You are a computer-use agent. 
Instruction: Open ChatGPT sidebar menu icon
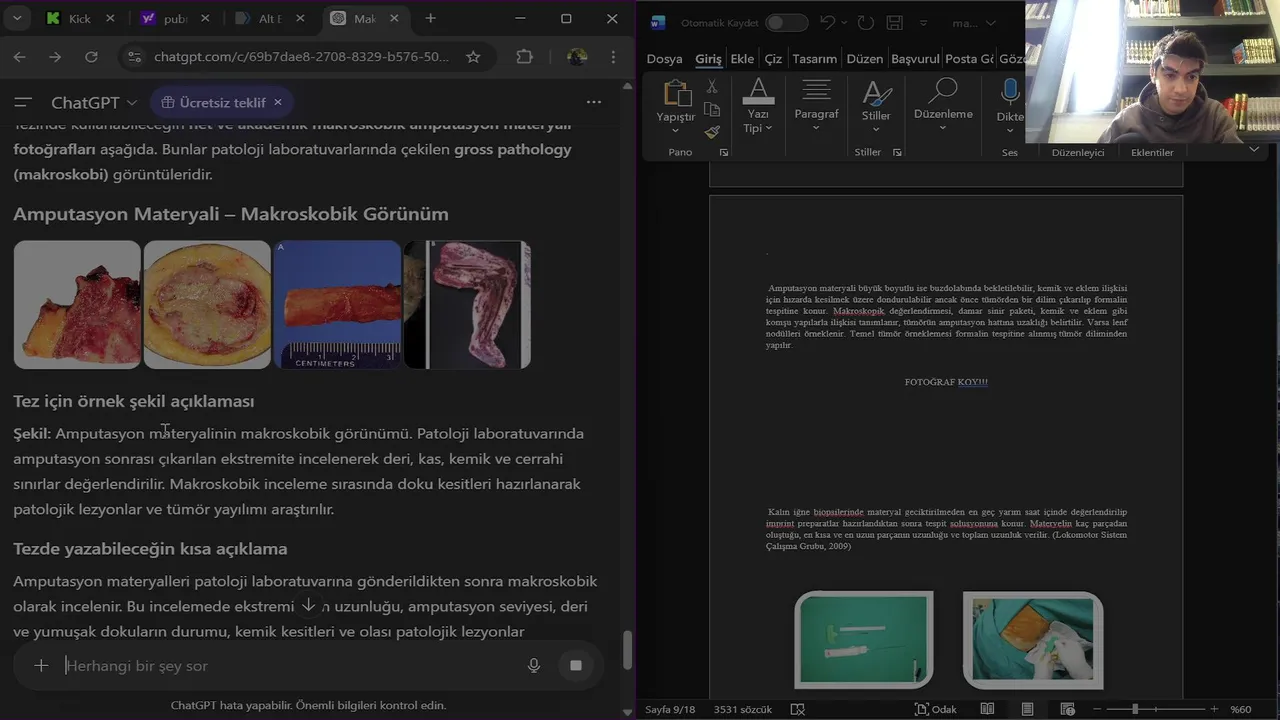(23, 102)
